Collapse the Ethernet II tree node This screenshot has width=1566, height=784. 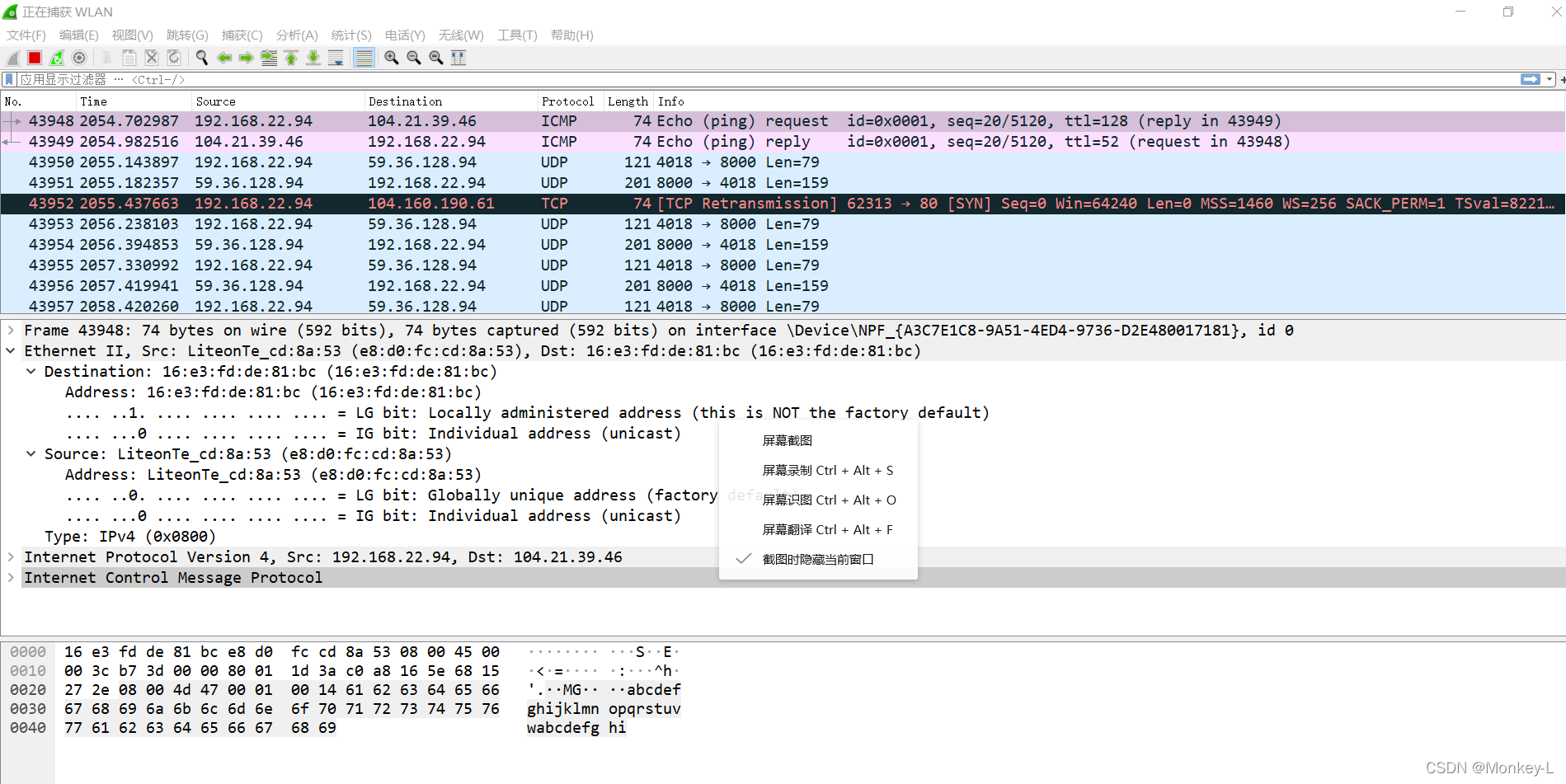11,351
